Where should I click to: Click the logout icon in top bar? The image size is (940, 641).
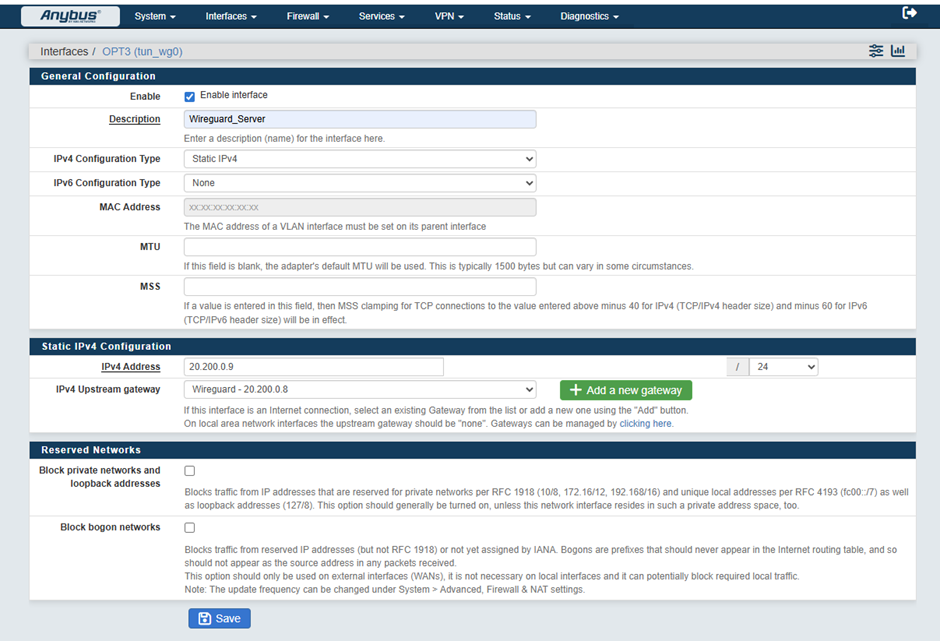coord(909,13)
